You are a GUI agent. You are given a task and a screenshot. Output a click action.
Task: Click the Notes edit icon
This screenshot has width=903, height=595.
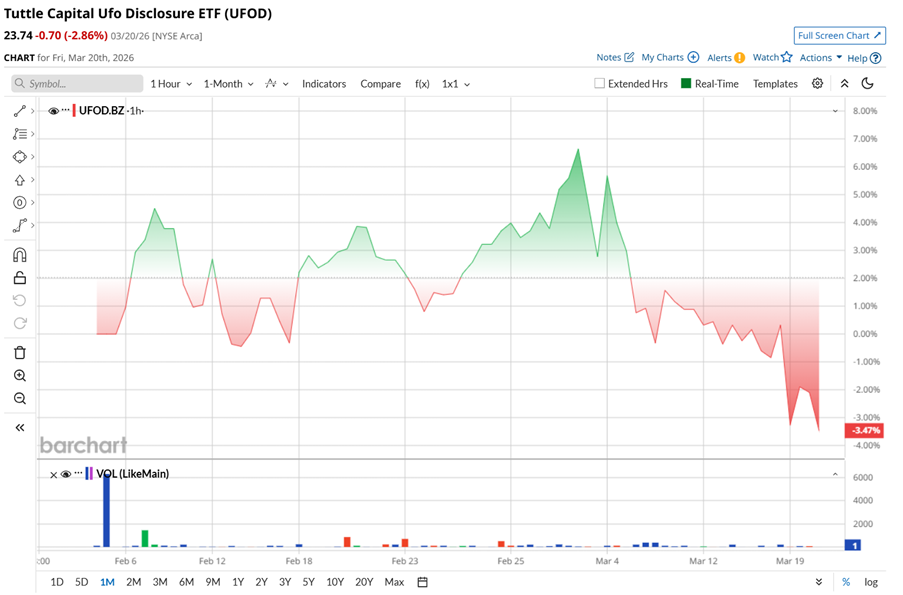pos(629,57)
